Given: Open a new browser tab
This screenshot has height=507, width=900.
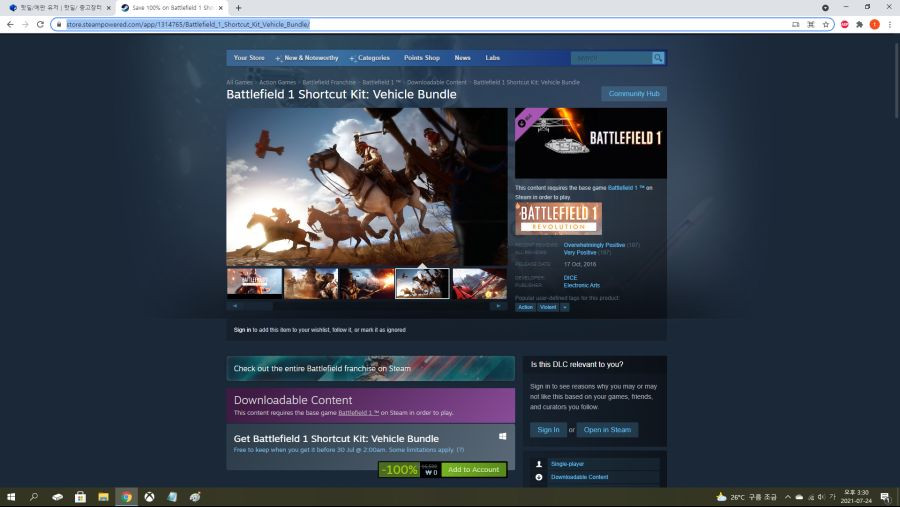Looking at the screenshot, I should point(238,7).
